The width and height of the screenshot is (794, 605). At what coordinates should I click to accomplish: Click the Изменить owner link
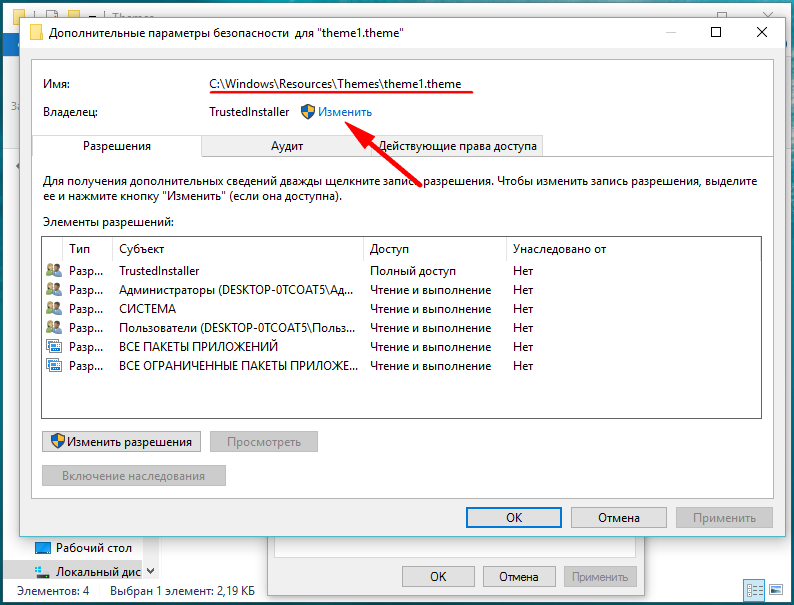click(x=345, y=112)
